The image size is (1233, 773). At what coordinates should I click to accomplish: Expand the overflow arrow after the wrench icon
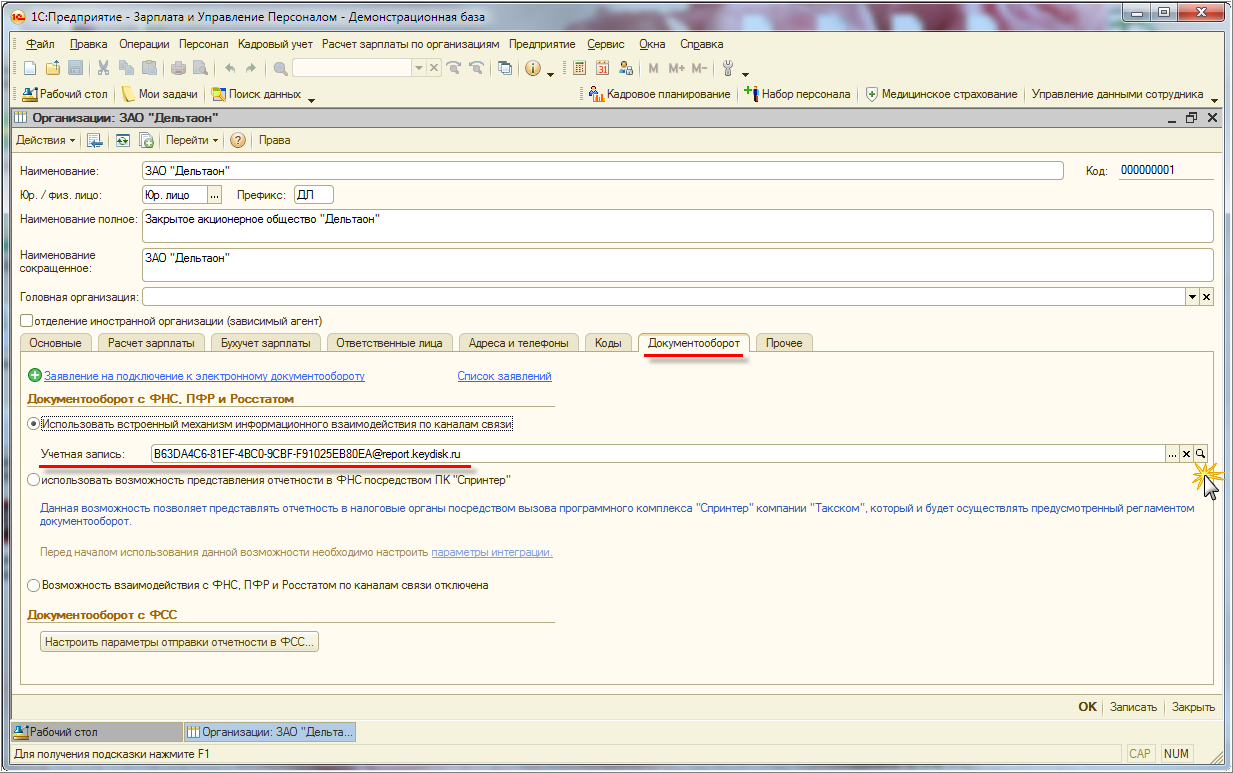[x=746, y=73]
